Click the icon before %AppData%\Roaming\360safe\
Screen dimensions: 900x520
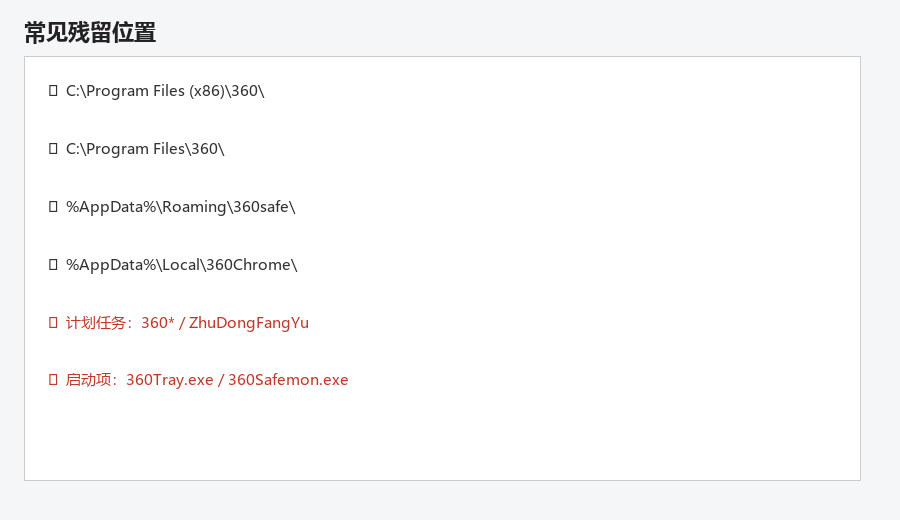[53, 207]
